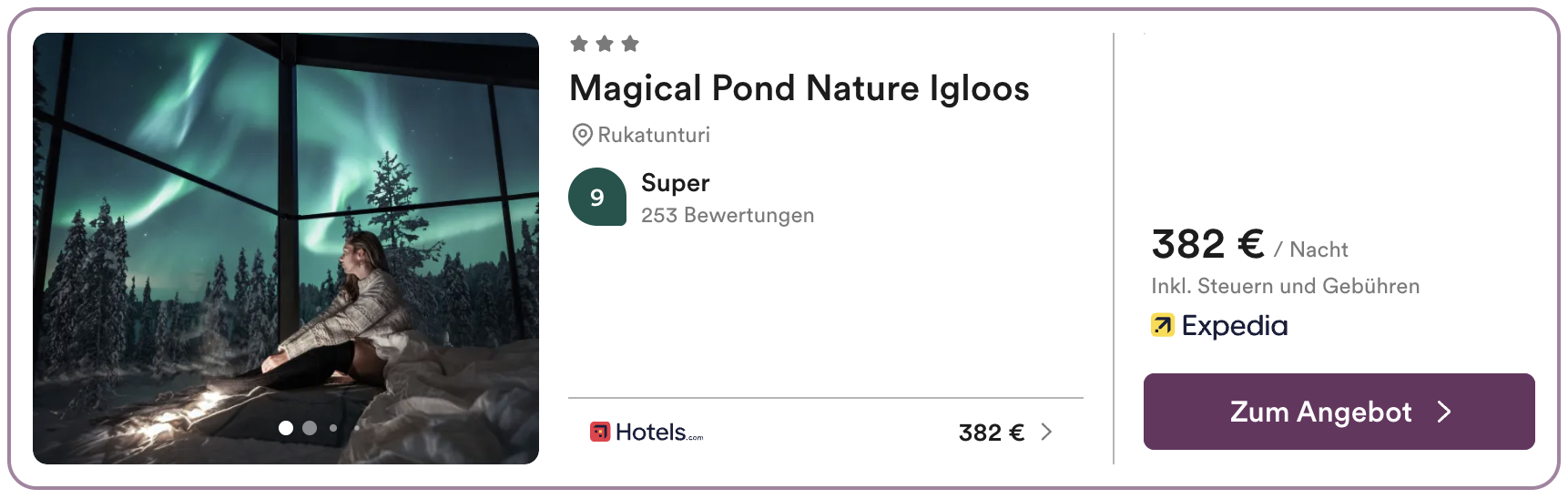
Task: Click the location pin icon
Action: [x=582, y=135]
